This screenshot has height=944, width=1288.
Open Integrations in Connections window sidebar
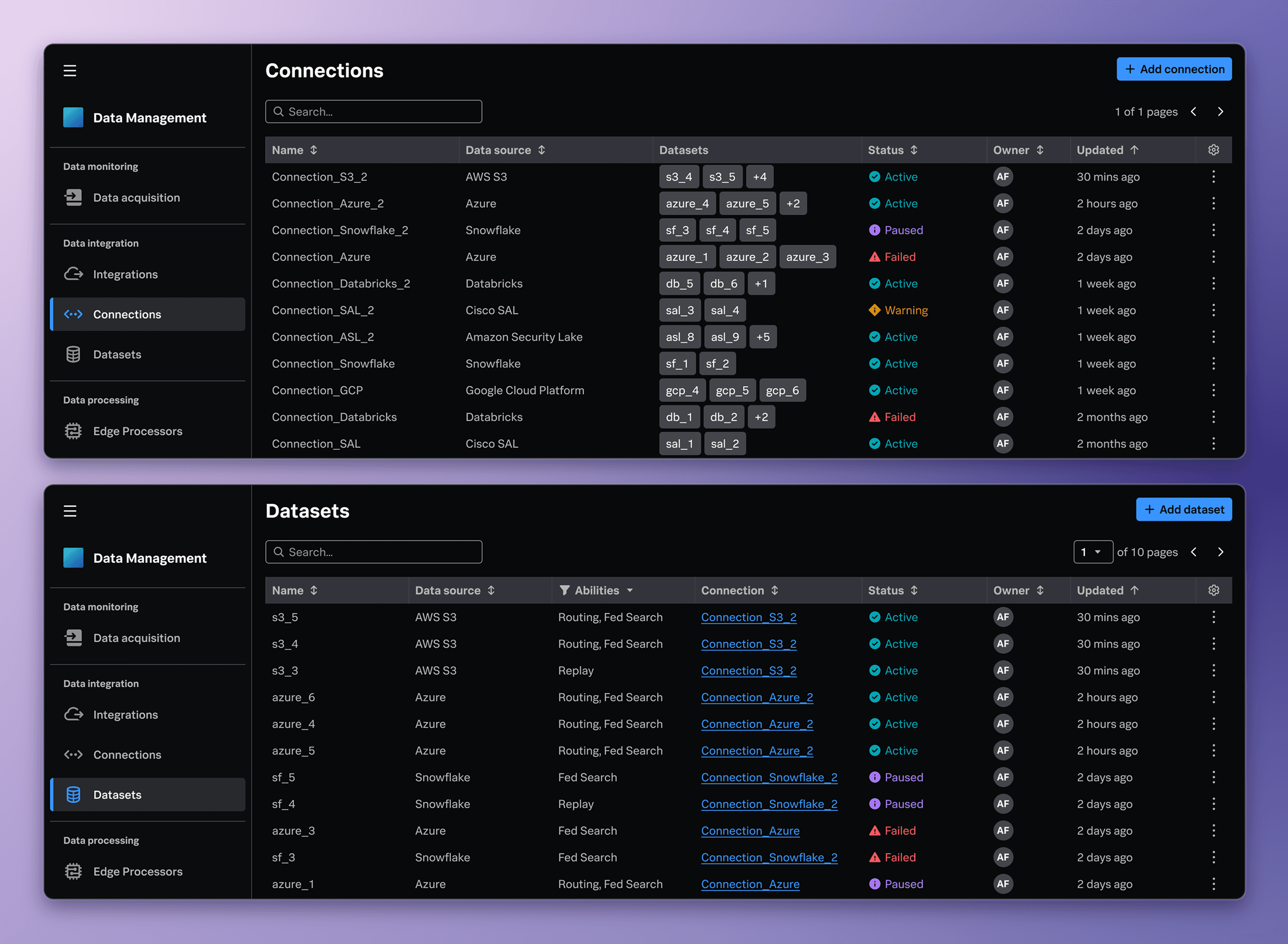(x=147, y=274)
